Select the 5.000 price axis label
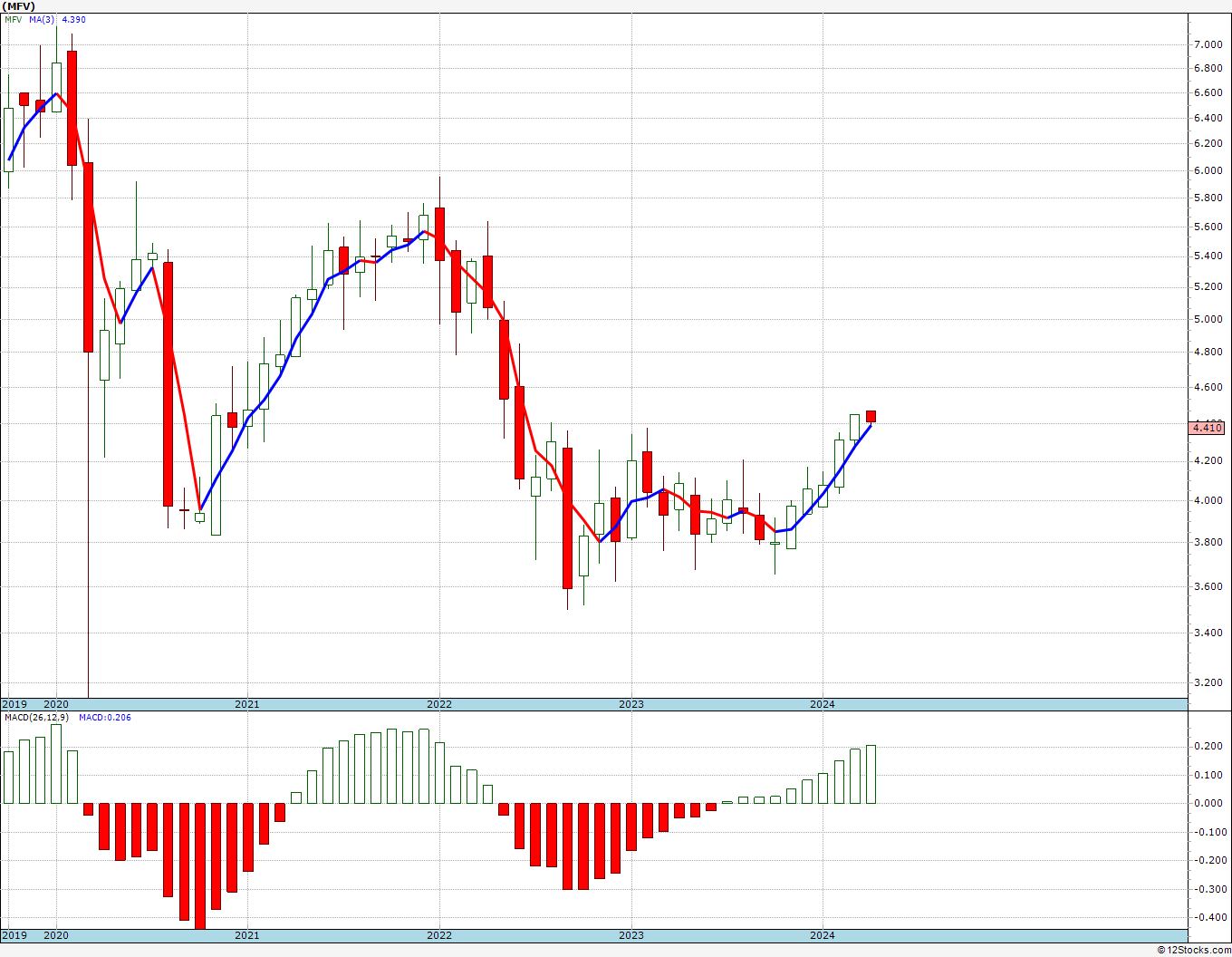1232x957 pixels. point(1207,319)
